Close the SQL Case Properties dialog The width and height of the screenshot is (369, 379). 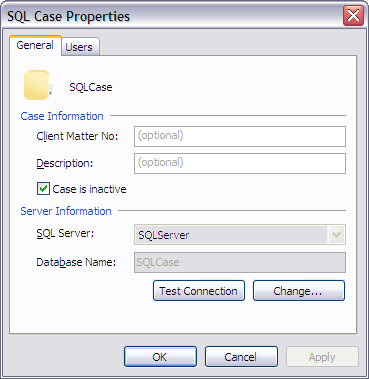tap(353, 16)
